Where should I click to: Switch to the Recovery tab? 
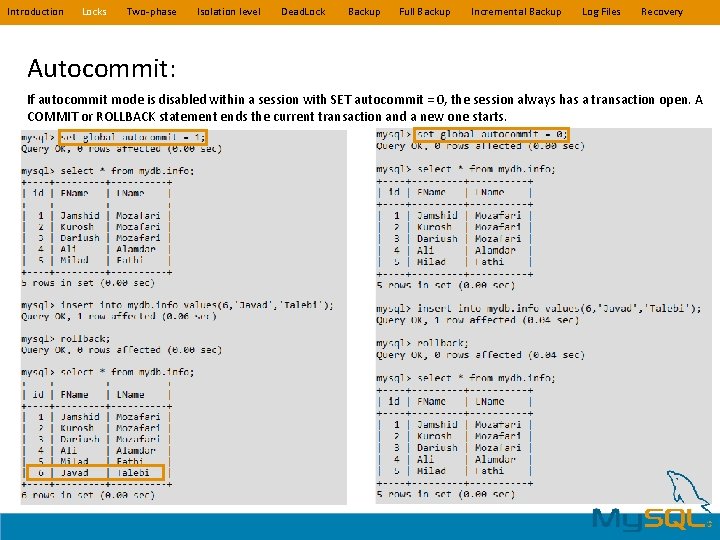662,12
